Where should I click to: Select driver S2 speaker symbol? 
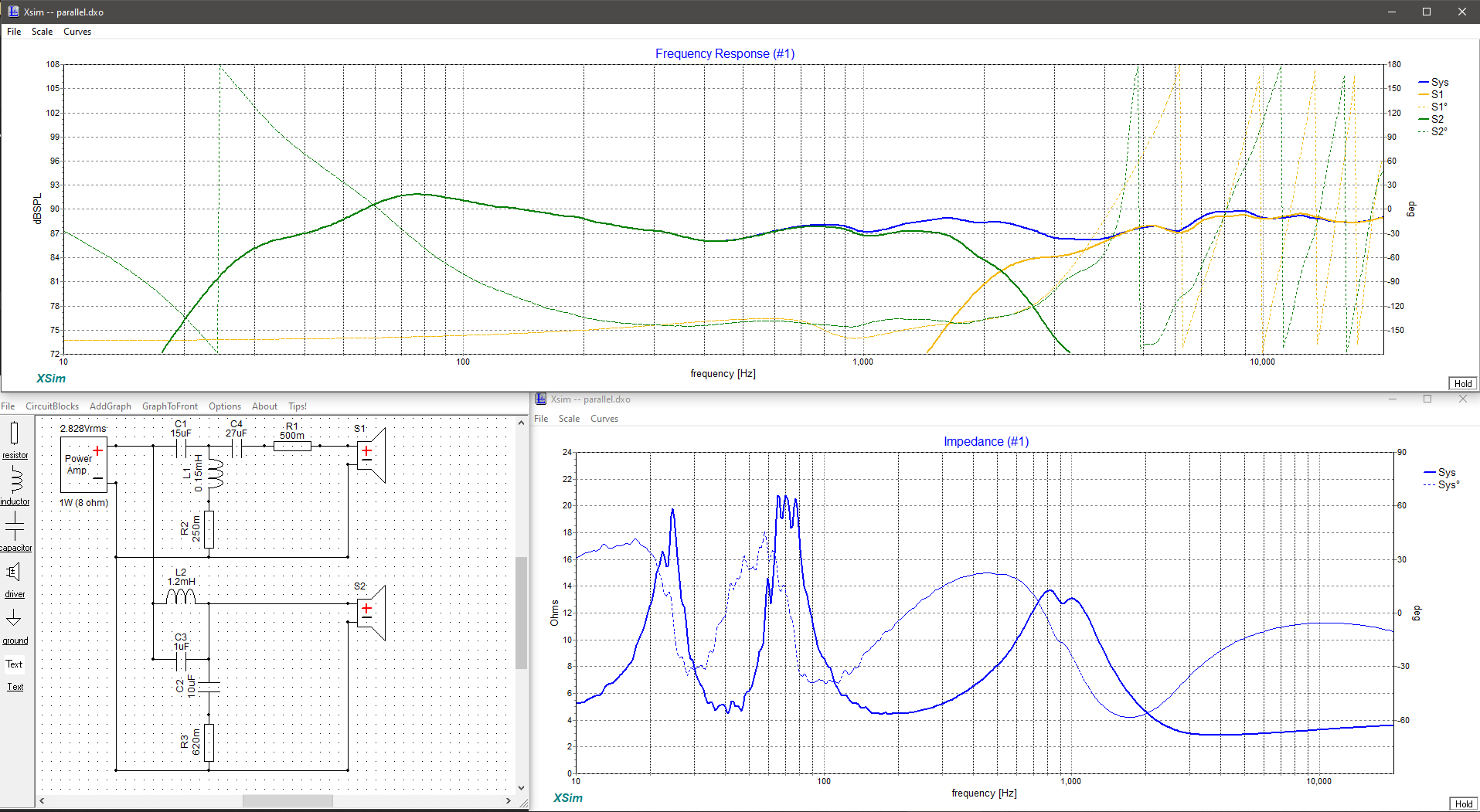(x=371, y=613)
